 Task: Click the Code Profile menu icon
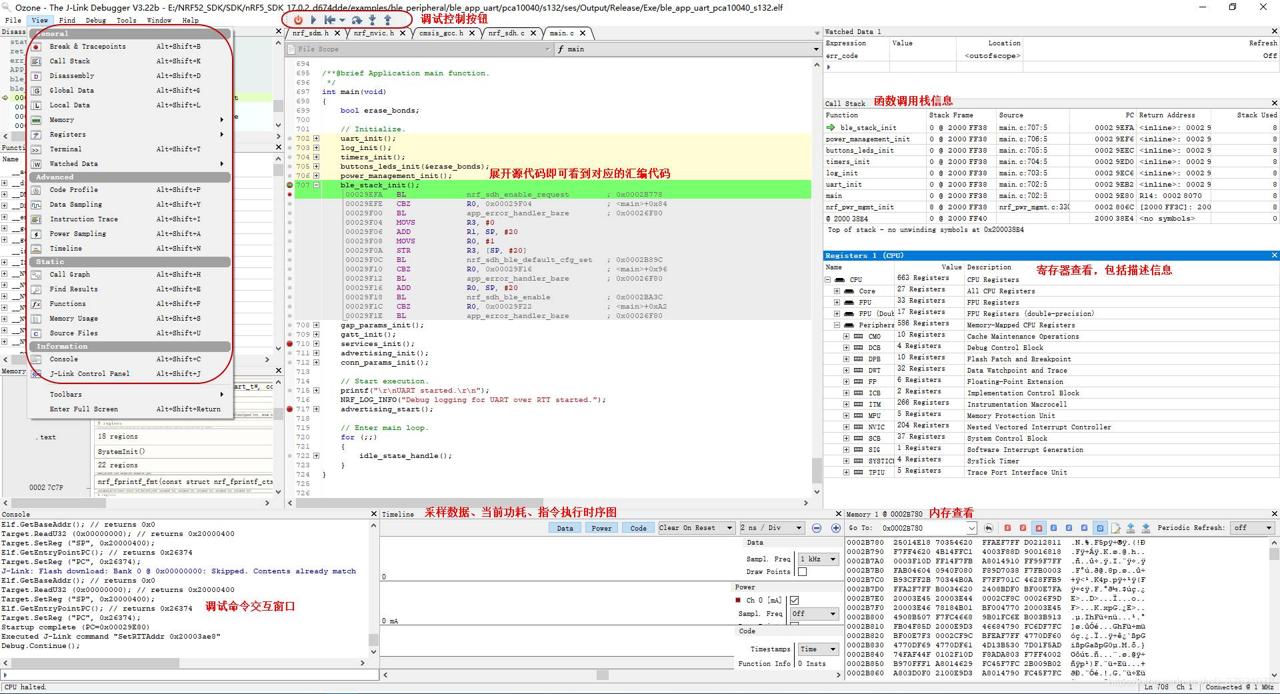(37, 190)
